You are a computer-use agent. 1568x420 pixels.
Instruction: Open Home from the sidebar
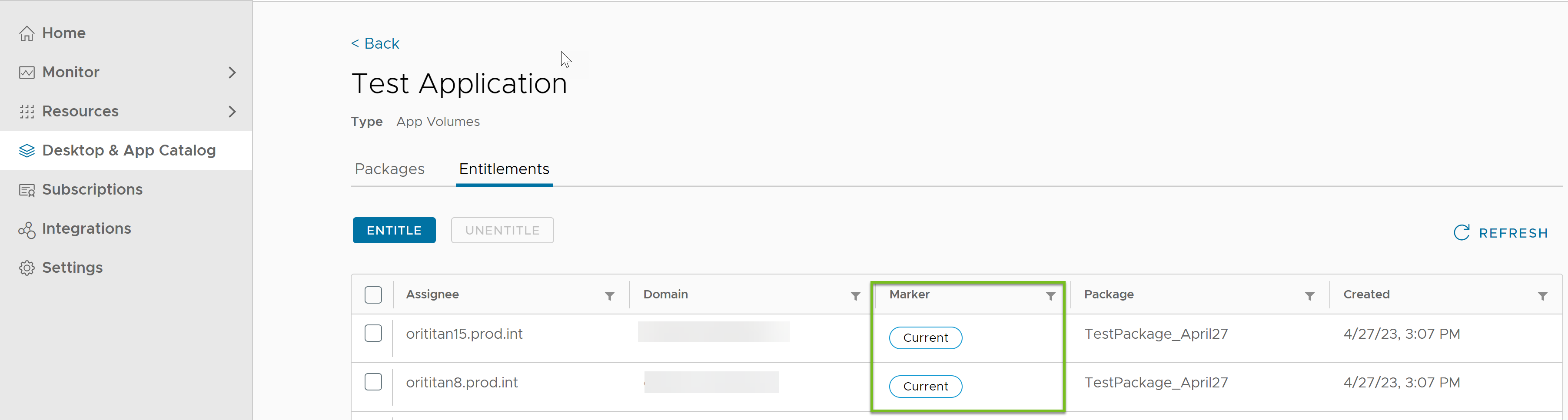126,33
